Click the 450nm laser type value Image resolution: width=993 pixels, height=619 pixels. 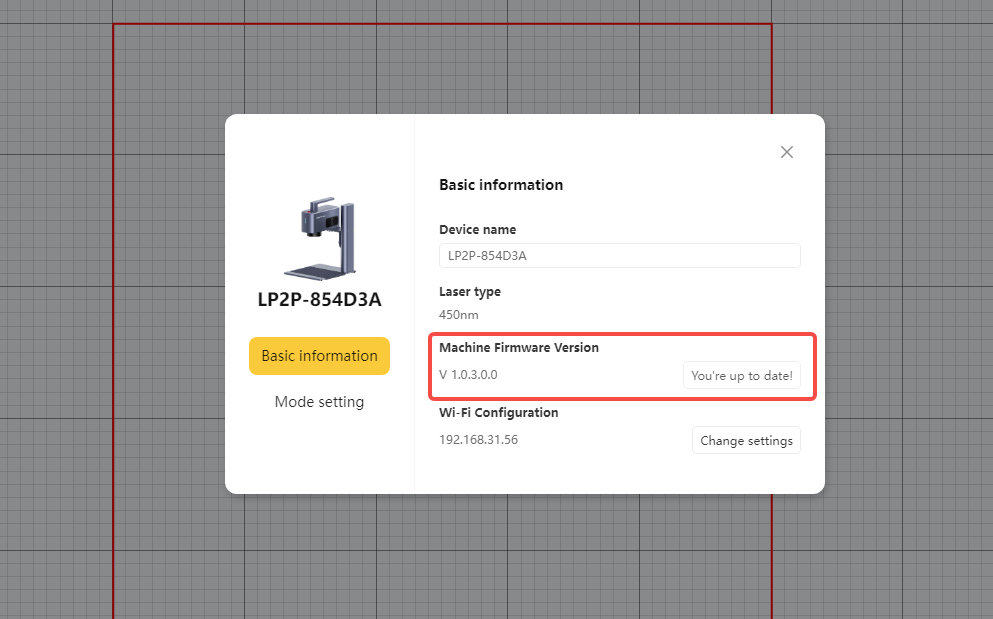(x=459, y=315)
